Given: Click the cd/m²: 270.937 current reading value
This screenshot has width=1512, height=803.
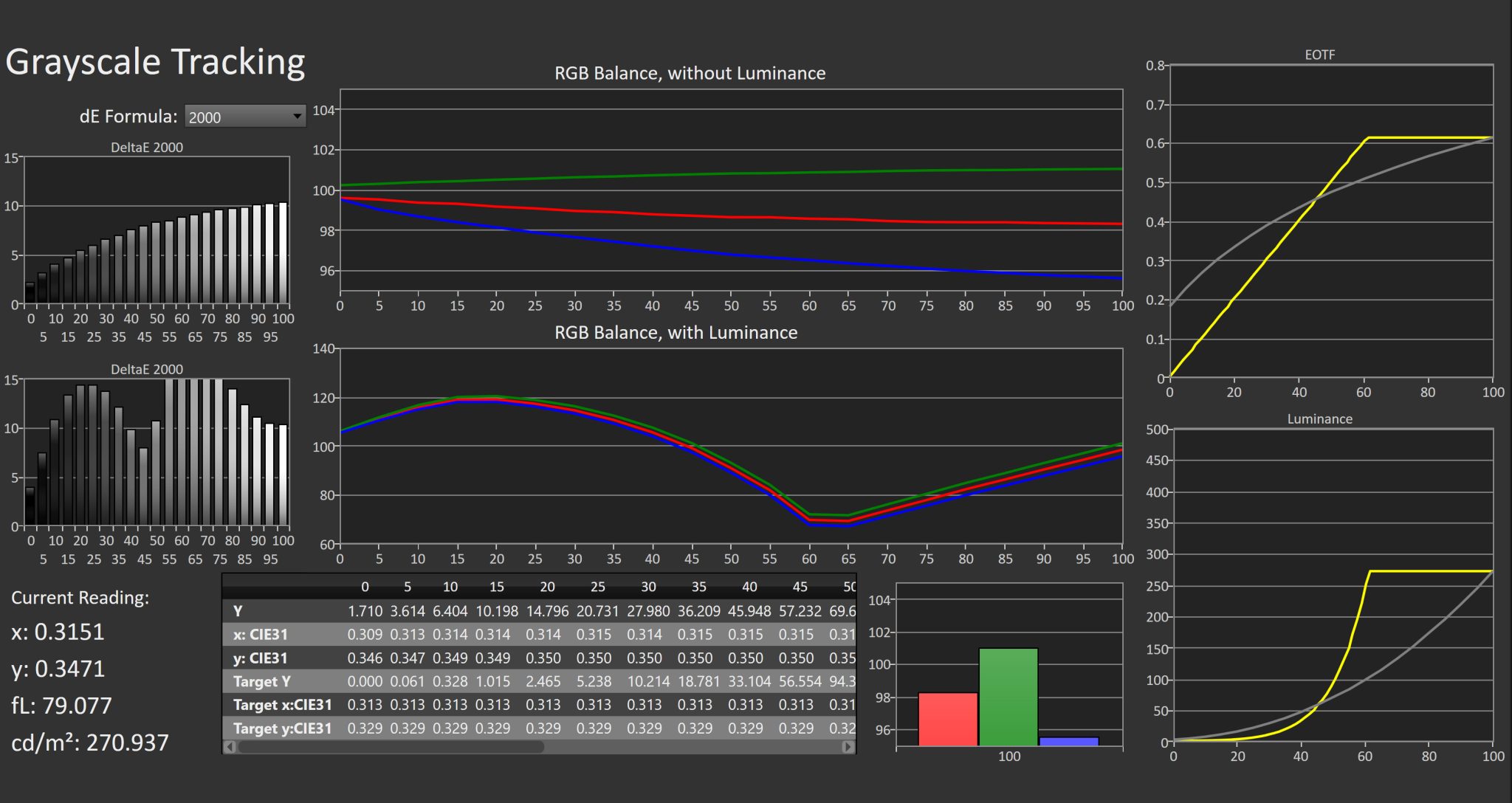Looking at the screenshot, I should click(x=88, y=742).
